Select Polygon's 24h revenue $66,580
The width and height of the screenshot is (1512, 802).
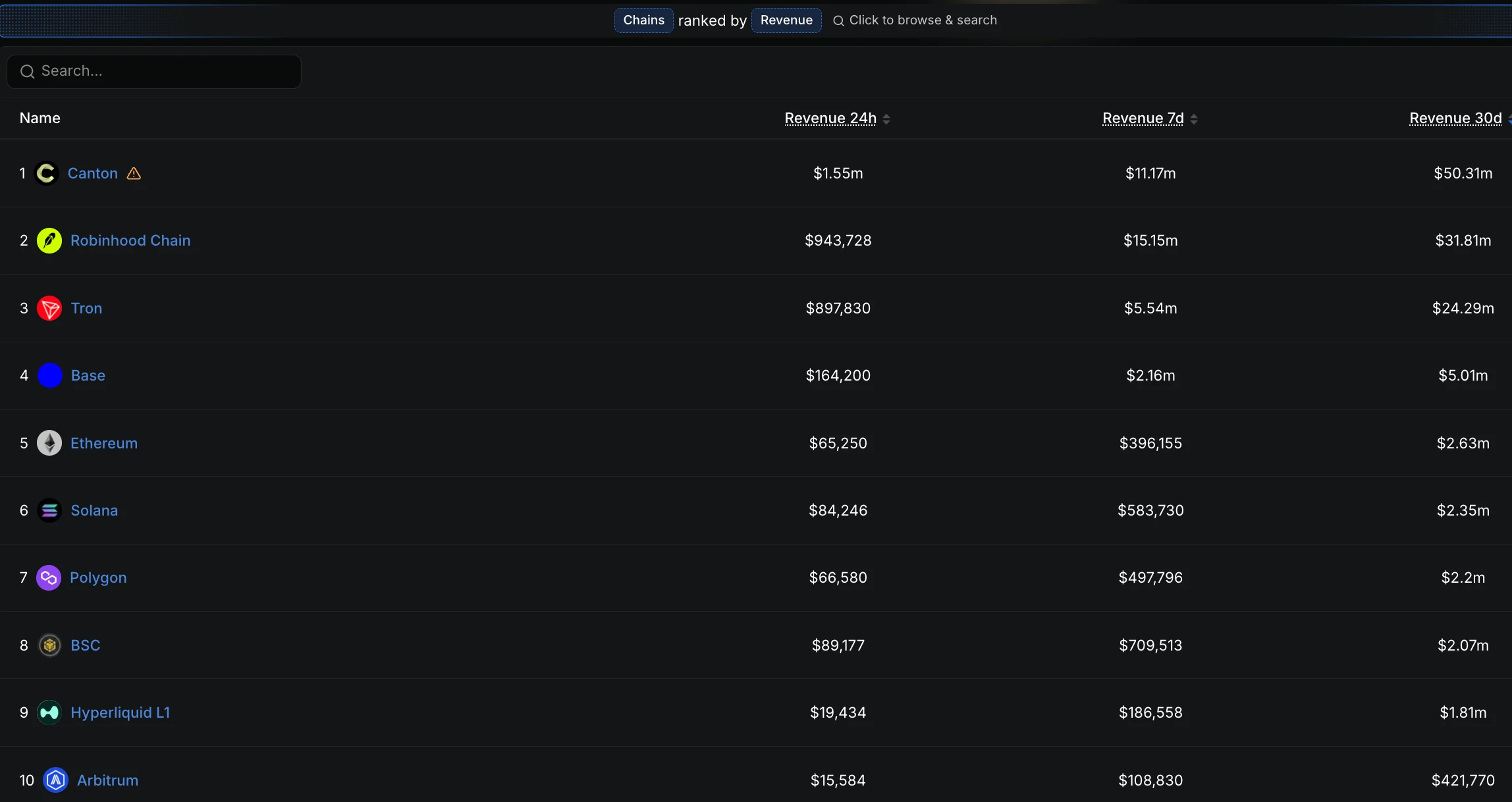click(838, 577)
